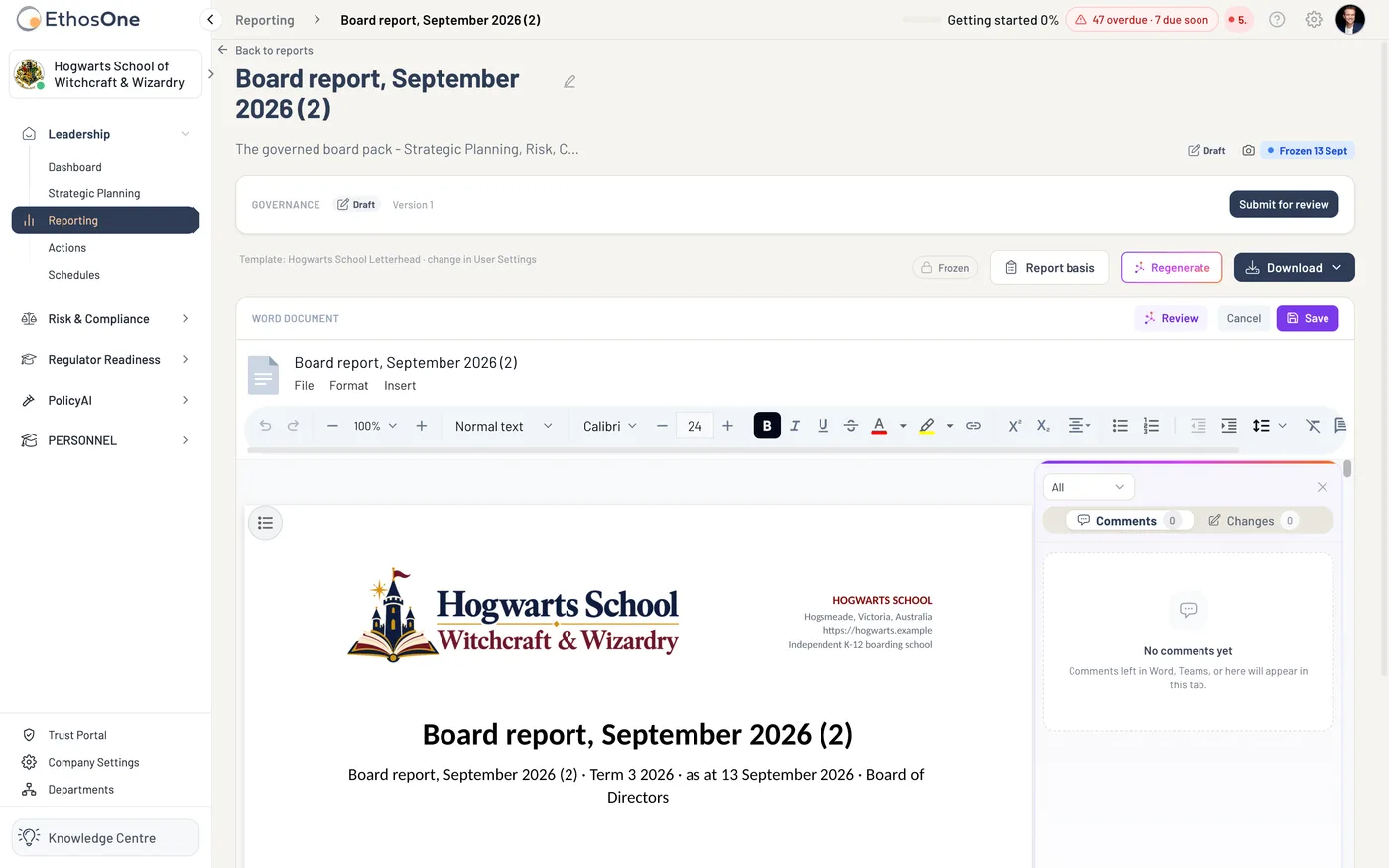Expand the PERSONNEL section
The width and height of the screenshot is (1389, 868).
[x=104, y=440]
